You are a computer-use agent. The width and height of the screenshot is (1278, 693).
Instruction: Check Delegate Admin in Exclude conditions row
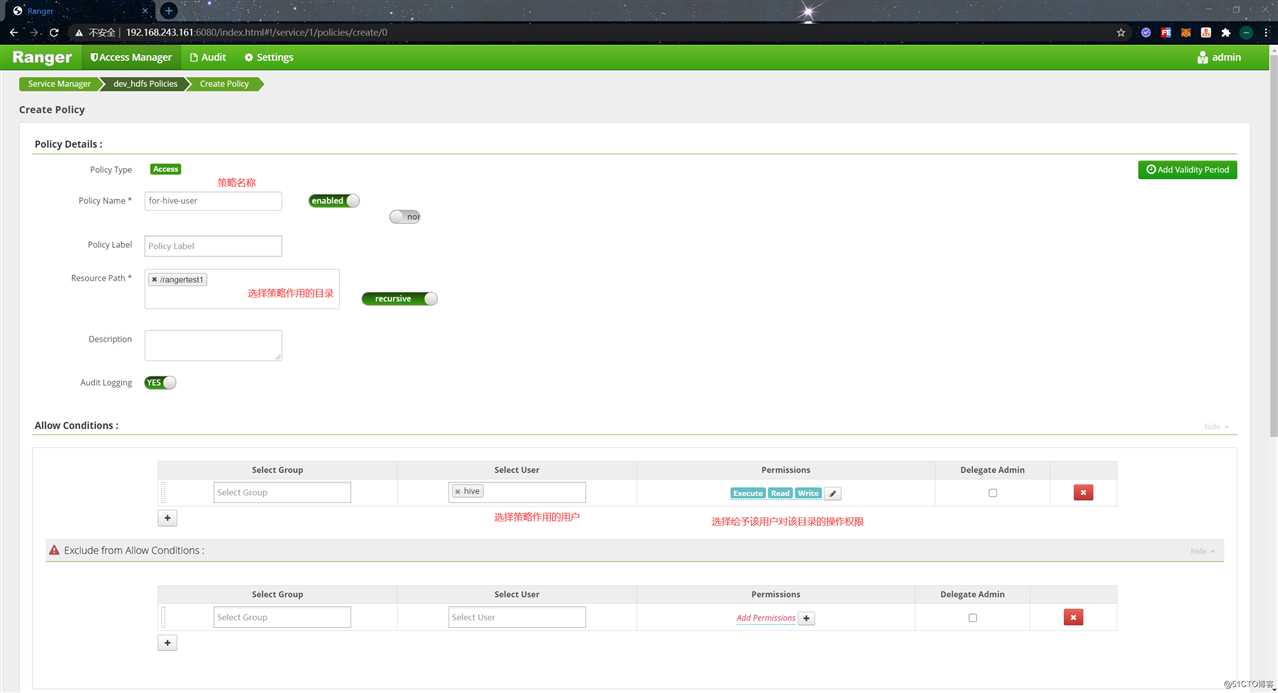(972, 618)
